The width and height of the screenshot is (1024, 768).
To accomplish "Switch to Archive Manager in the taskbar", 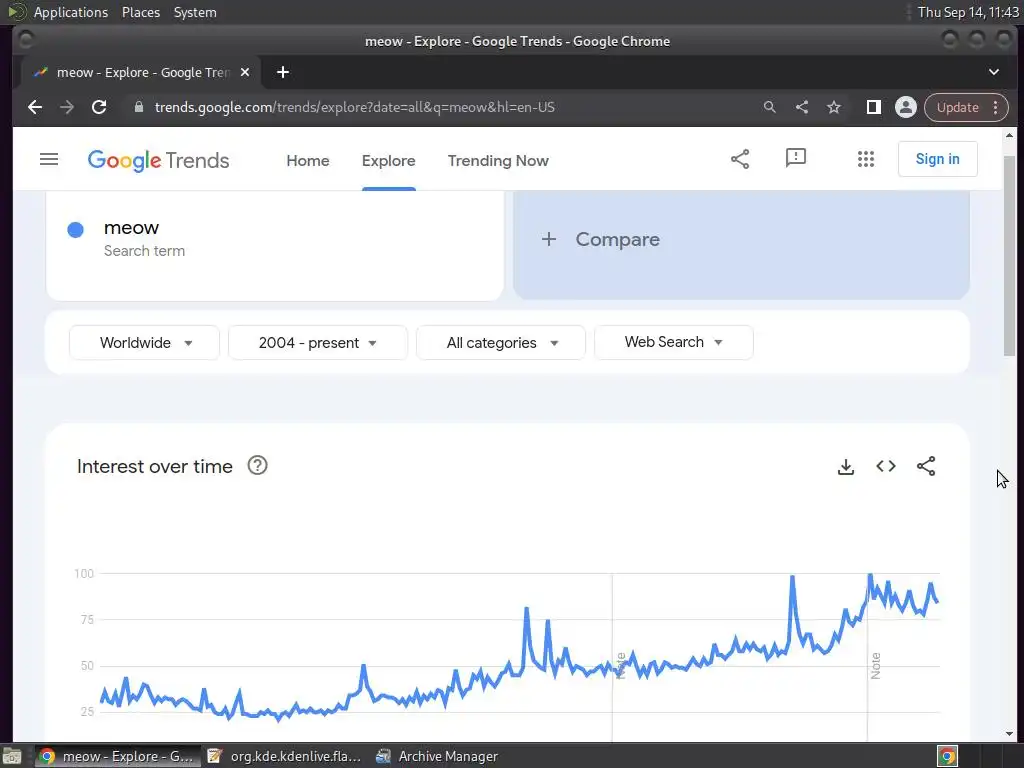I will [438, 756].
